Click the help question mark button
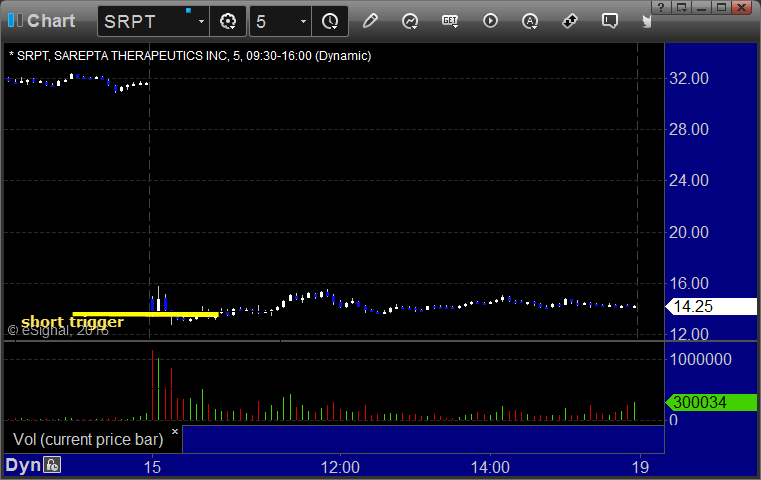The image size is (761, 480). [x=661, y=7]
